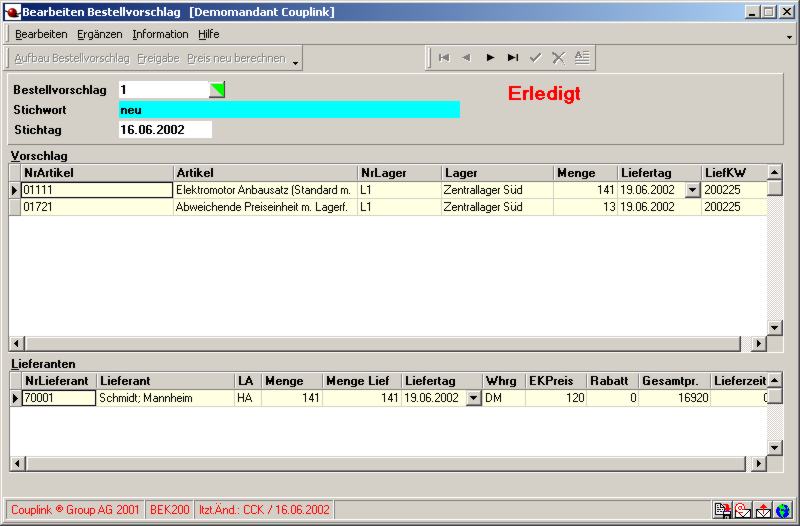
Task: Open Liefertag dropdown in Lieferanten row
Action: pyautogui.click(x=471, y=398)
